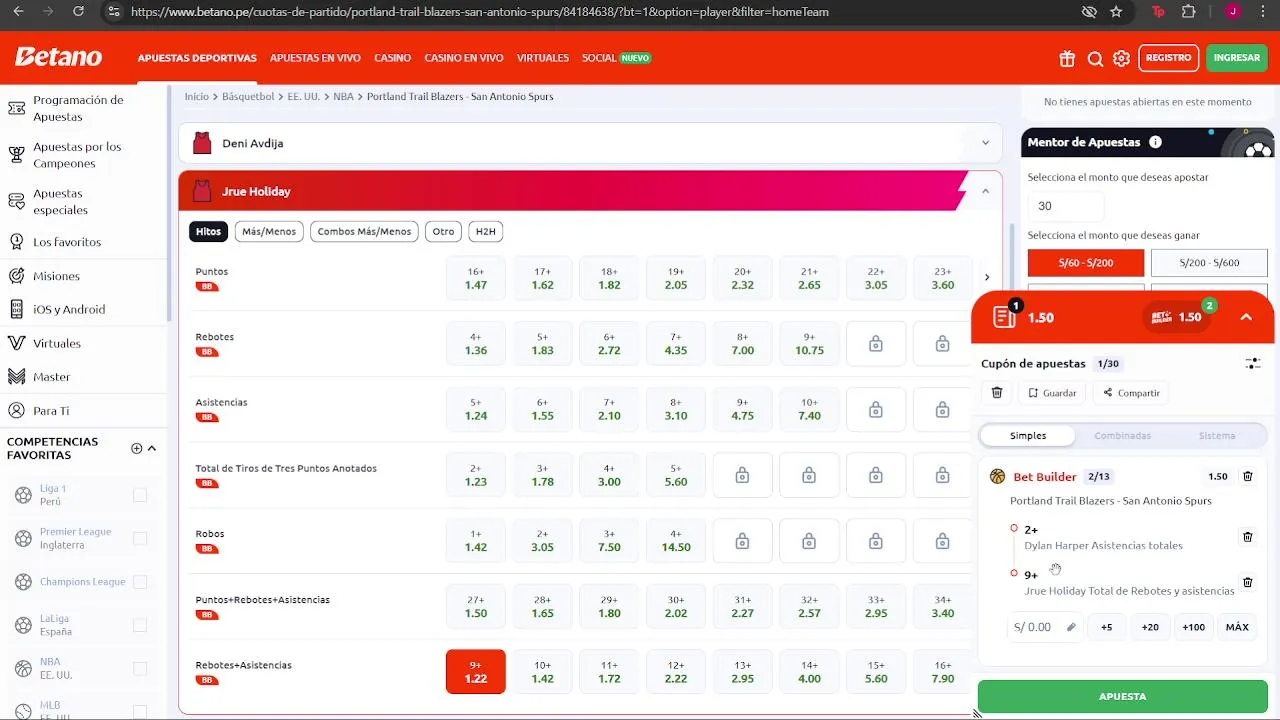The width and height of the screenshot is (1280, 720).
Task: Open Social Nuevo menu item
Action: pos(616,58)
